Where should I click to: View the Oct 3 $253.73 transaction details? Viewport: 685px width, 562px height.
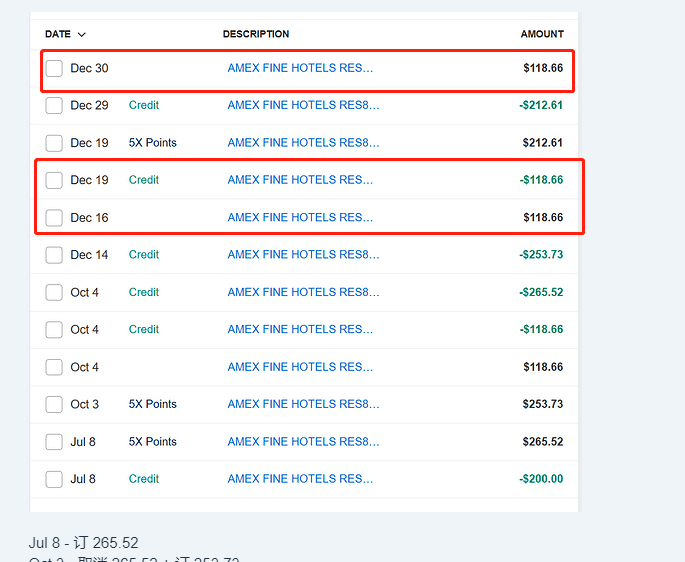(x=303, y=405)
